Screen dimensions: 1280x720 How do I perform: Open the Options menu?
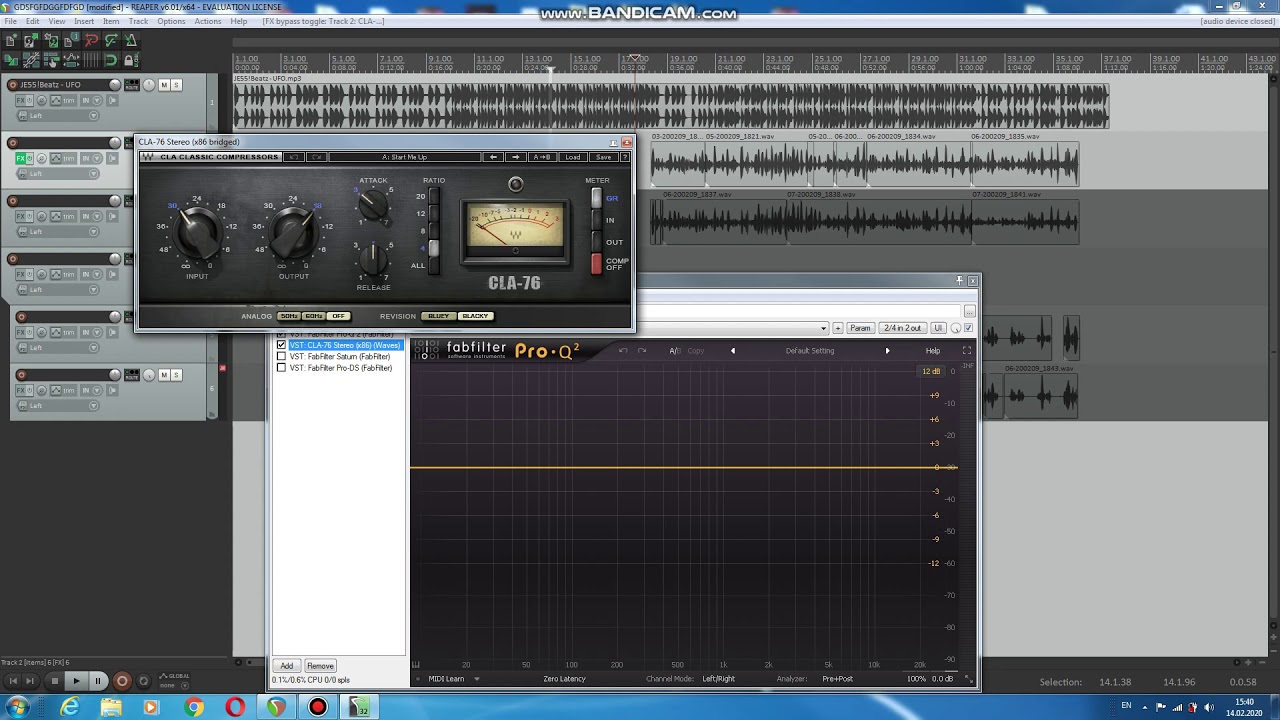pos(171,21)
